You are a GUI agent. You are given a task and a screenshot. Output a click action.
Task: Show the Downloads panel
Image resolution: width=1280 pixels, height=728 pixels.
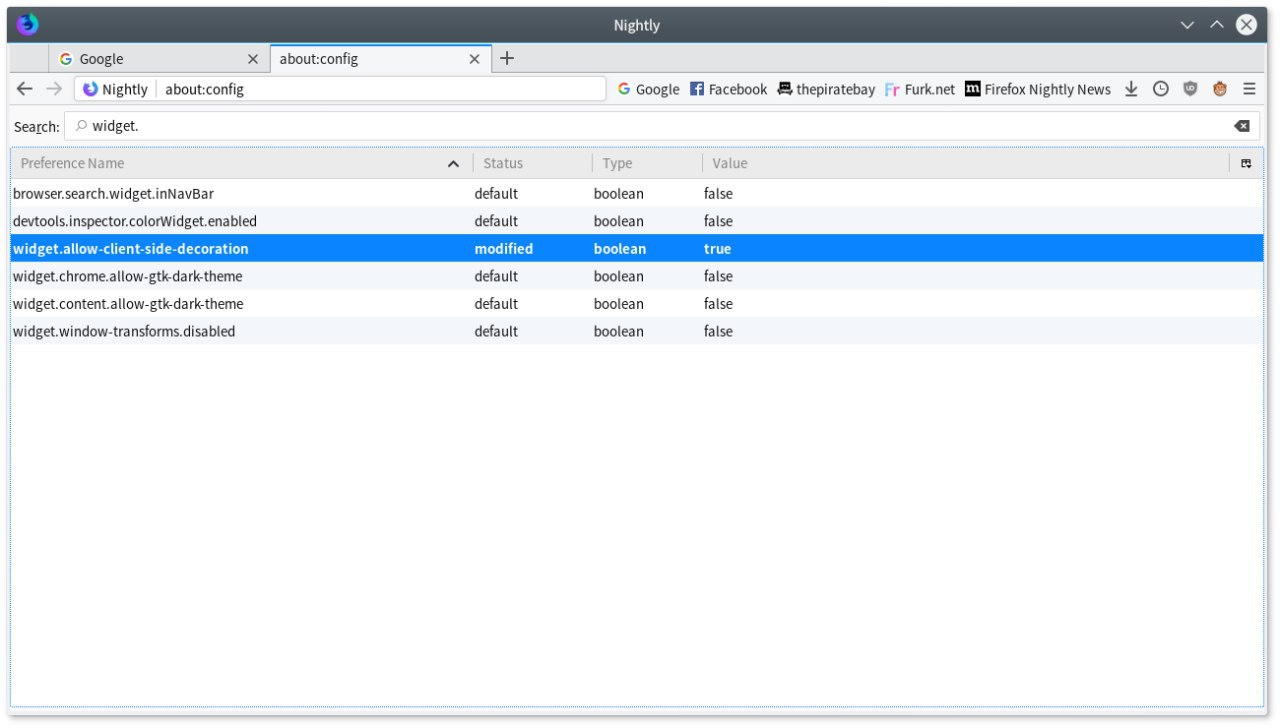[x=1131, y=89]
